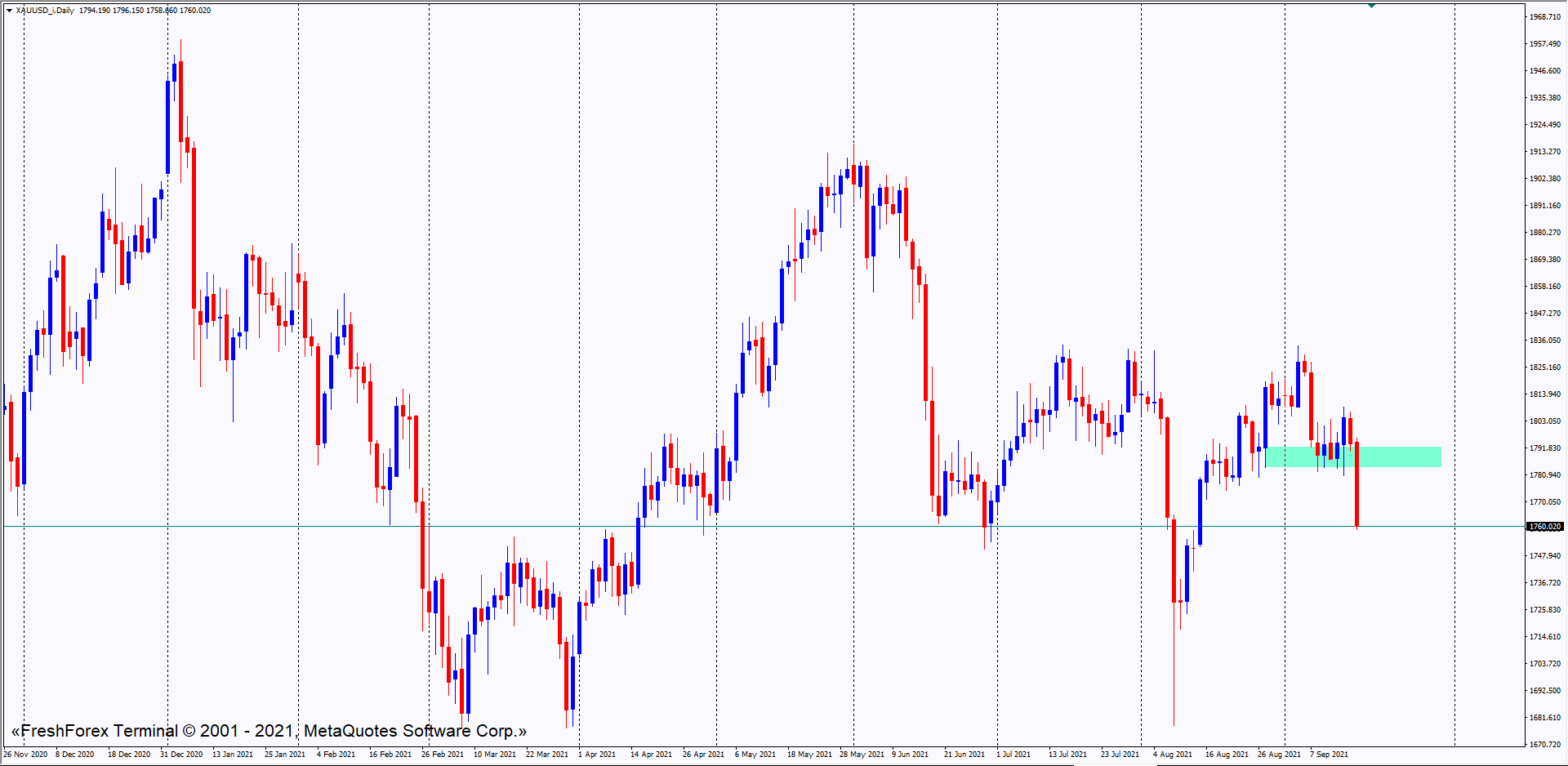Image resolution: width=1568 pixels, height=766 pixels.
Task: Click the teal chart shift triangle marker
Action: point(1371,5)
